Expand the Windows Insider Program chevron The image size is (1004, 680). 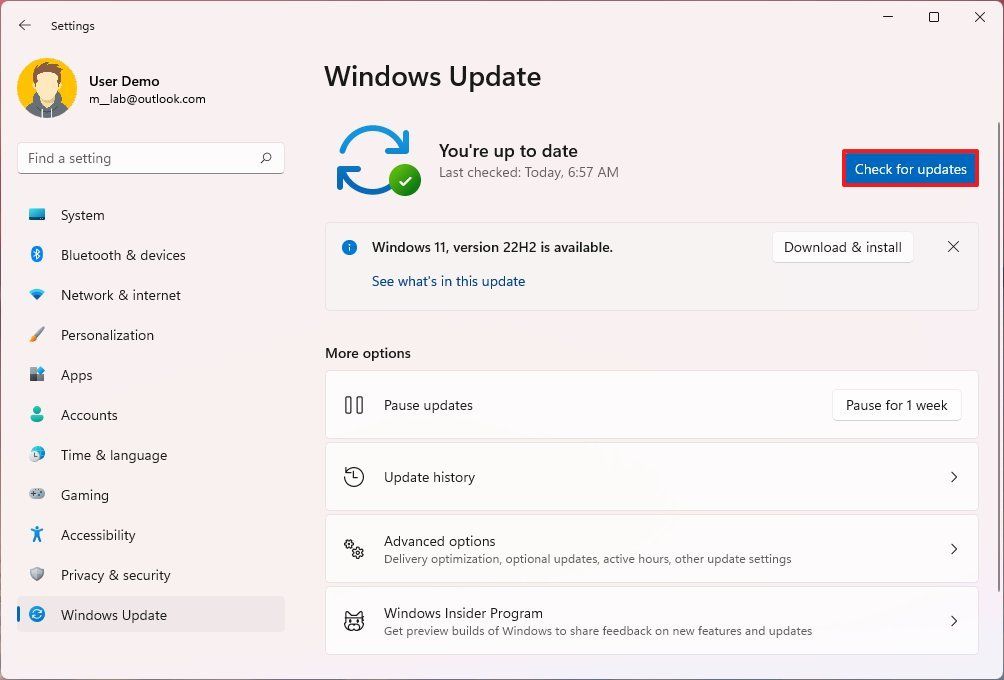[x=953, y=621]
